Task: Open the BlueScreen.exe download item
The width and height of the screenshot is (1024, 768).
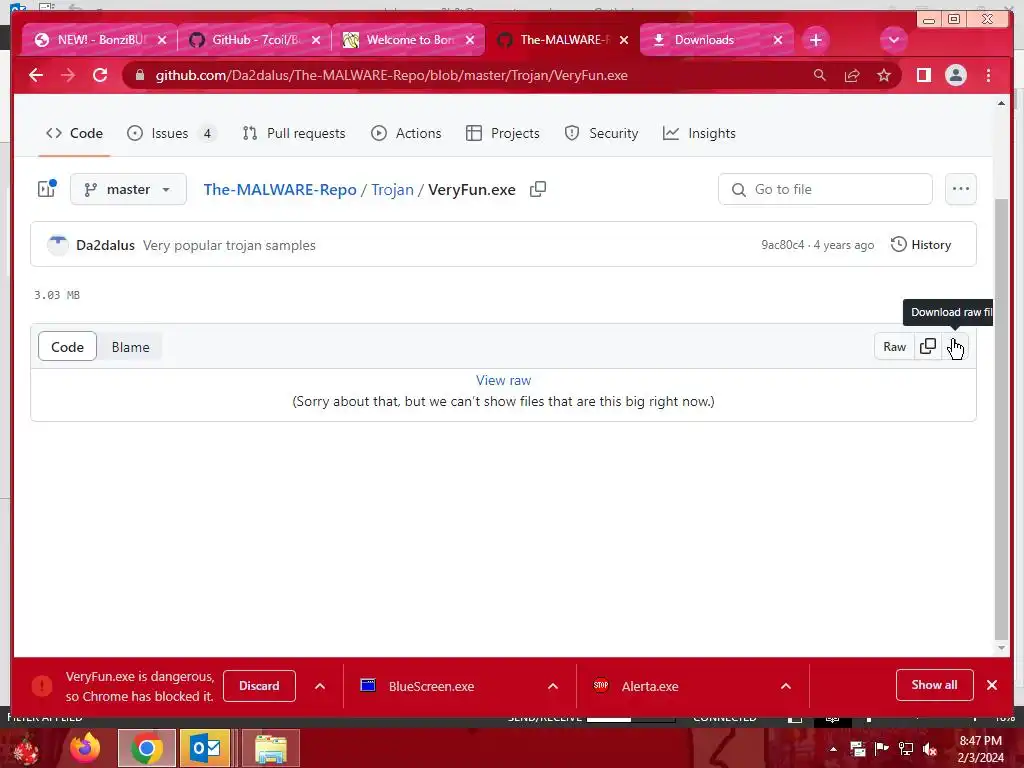Action: [x=431, y=686]
